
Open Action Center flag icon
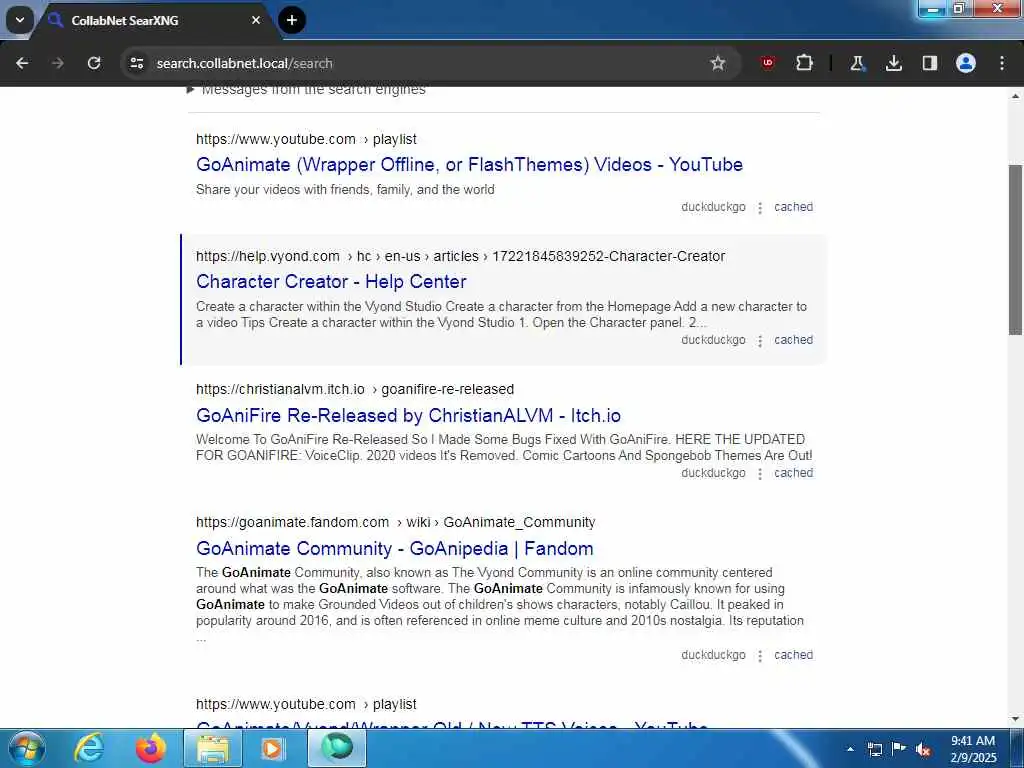(899, 749)
